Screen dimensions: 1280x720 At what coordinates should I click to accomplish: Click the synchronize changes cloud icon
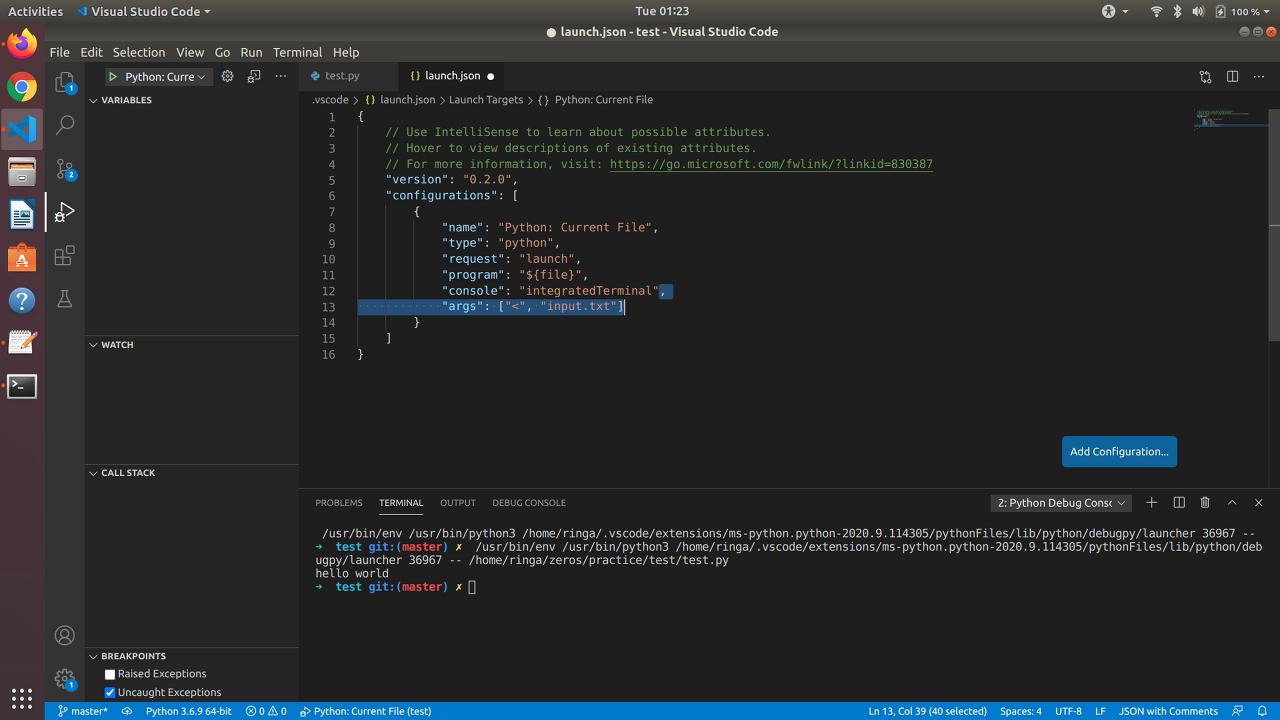tap(127, 711)
